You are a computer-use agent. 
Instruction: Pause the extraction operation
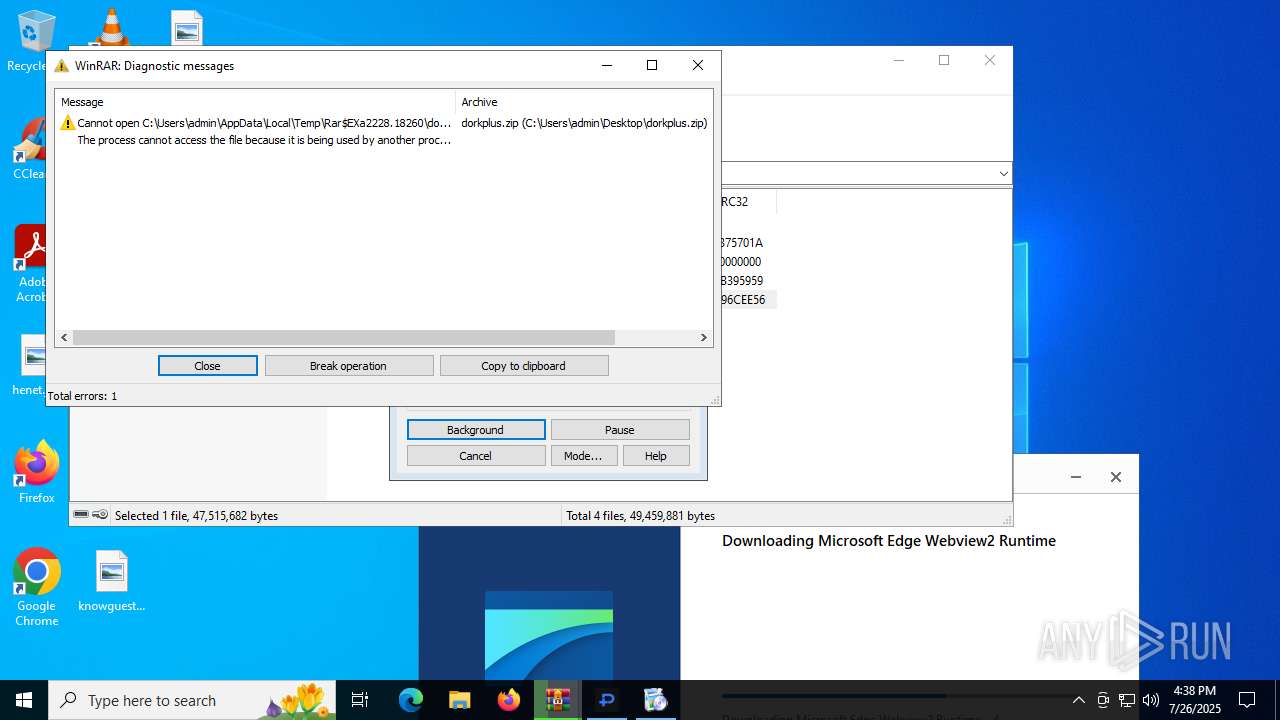620,430
